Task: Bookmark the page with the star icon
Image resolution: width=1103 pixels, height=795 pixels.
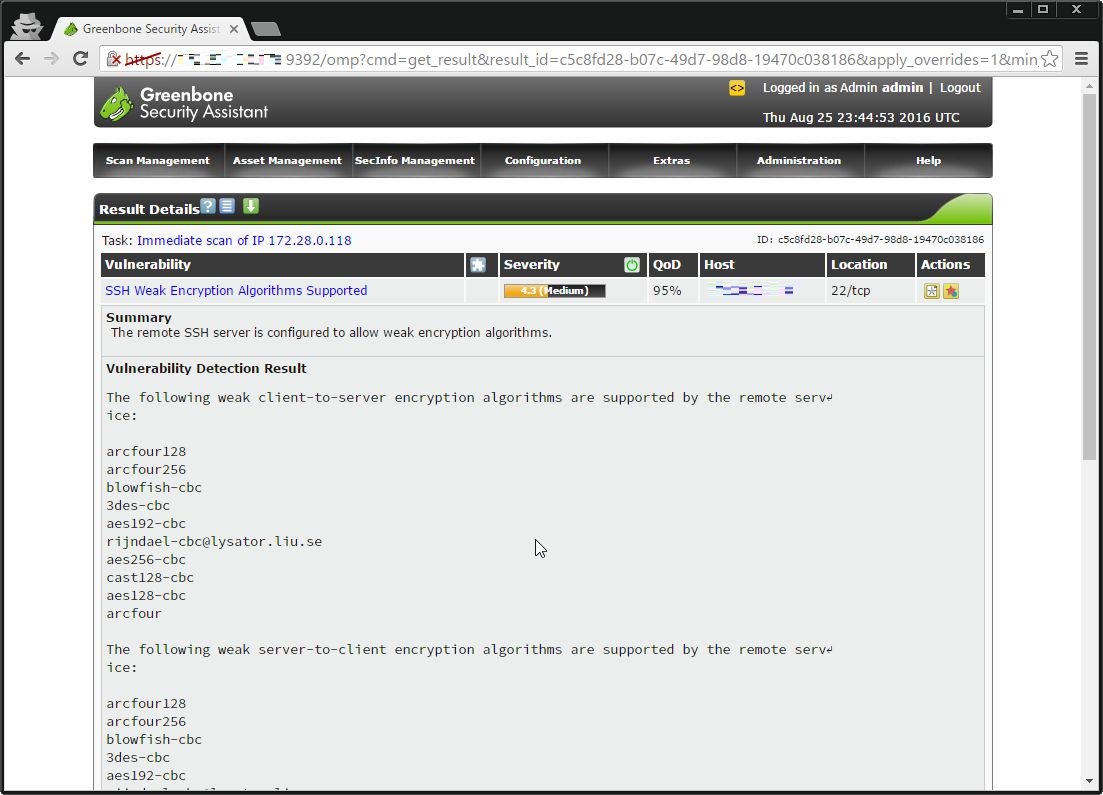Action: tap(1049, 59)
